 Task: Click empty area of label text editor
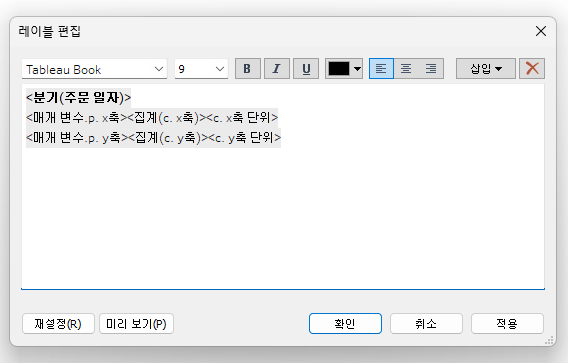tap(283, 217)
